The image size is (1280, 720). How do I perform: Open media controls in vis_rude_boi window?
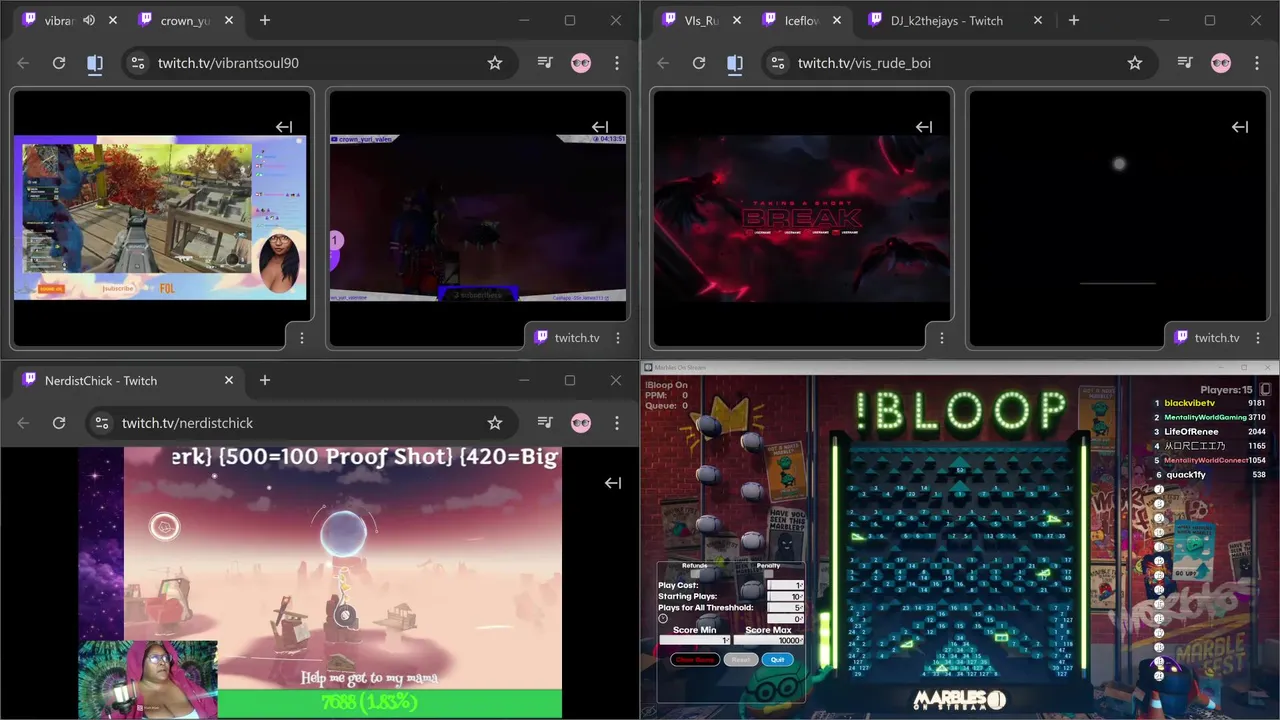(x=1185, y=63)
